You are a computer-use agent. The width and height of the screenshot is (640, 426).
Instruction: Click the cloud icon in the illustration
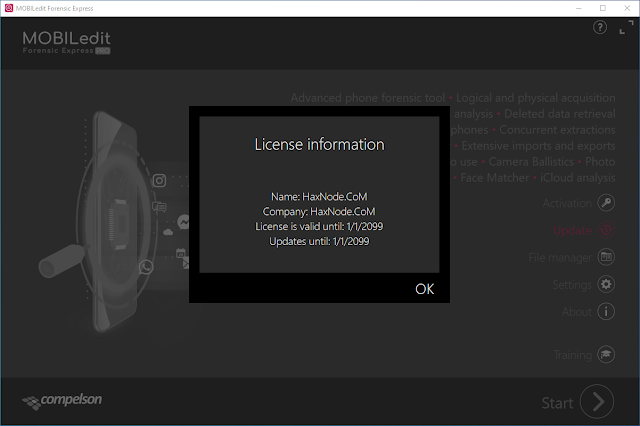coord(168,232)
